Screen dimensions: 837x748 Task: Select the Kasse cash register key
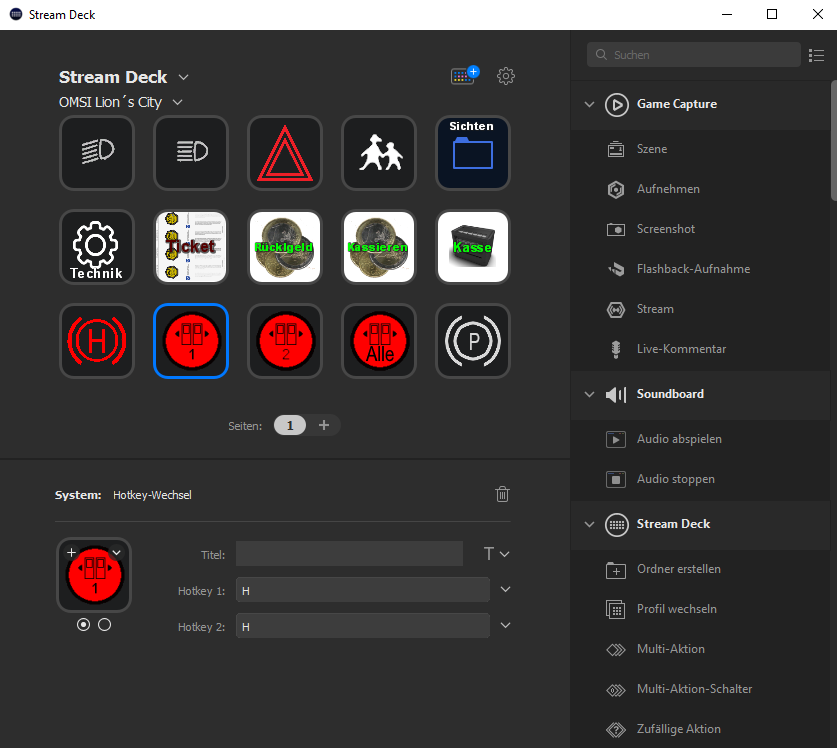click(x=473, y=247)
